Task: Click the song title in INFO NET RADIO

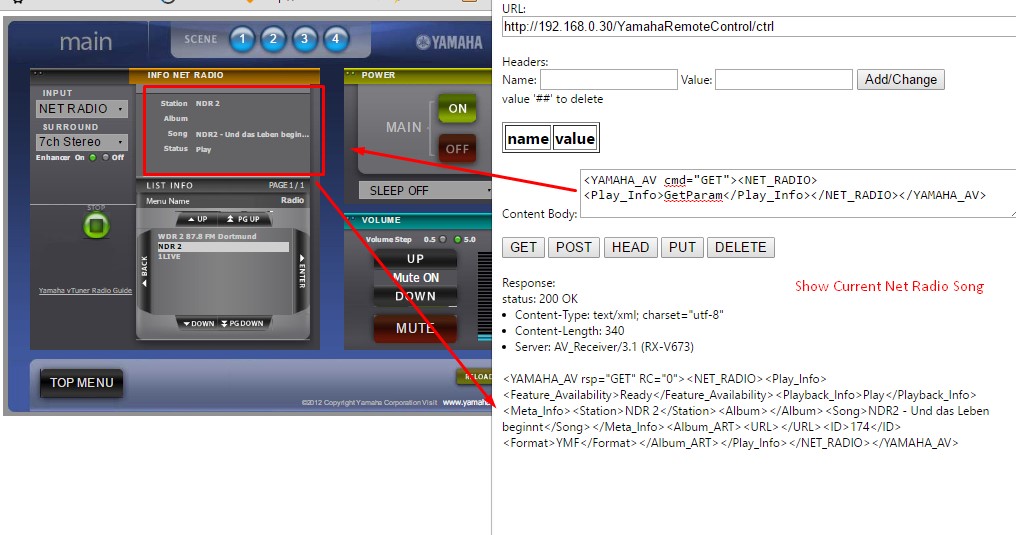Action: pos(252,134)
